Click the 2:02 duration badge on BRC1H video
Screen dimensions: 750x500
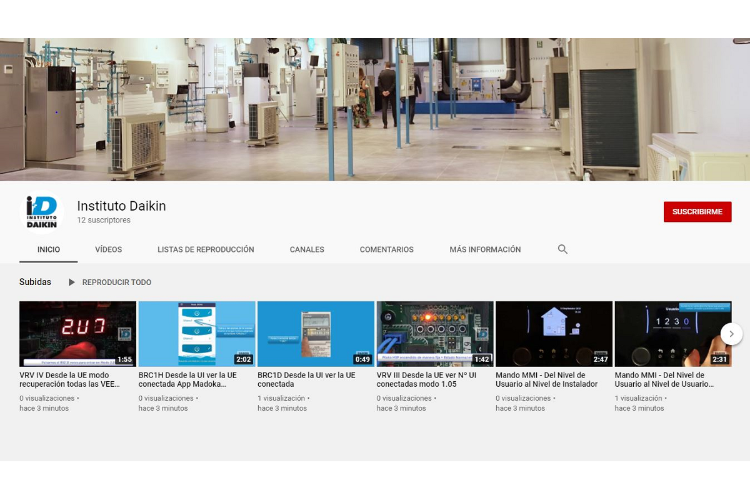click(x=243, y=359)
